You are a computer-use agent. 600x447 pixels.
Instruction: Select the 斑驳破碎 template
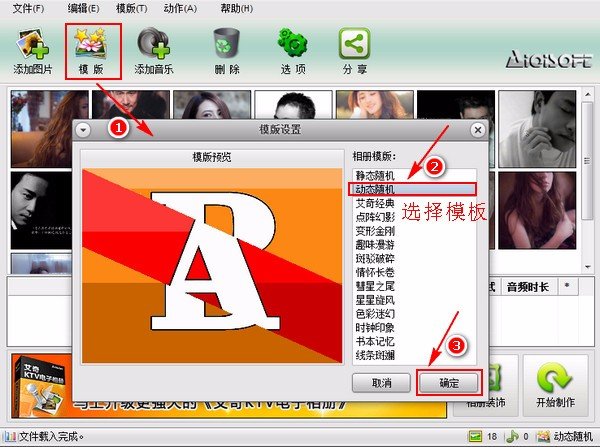[x=414, y=258]
